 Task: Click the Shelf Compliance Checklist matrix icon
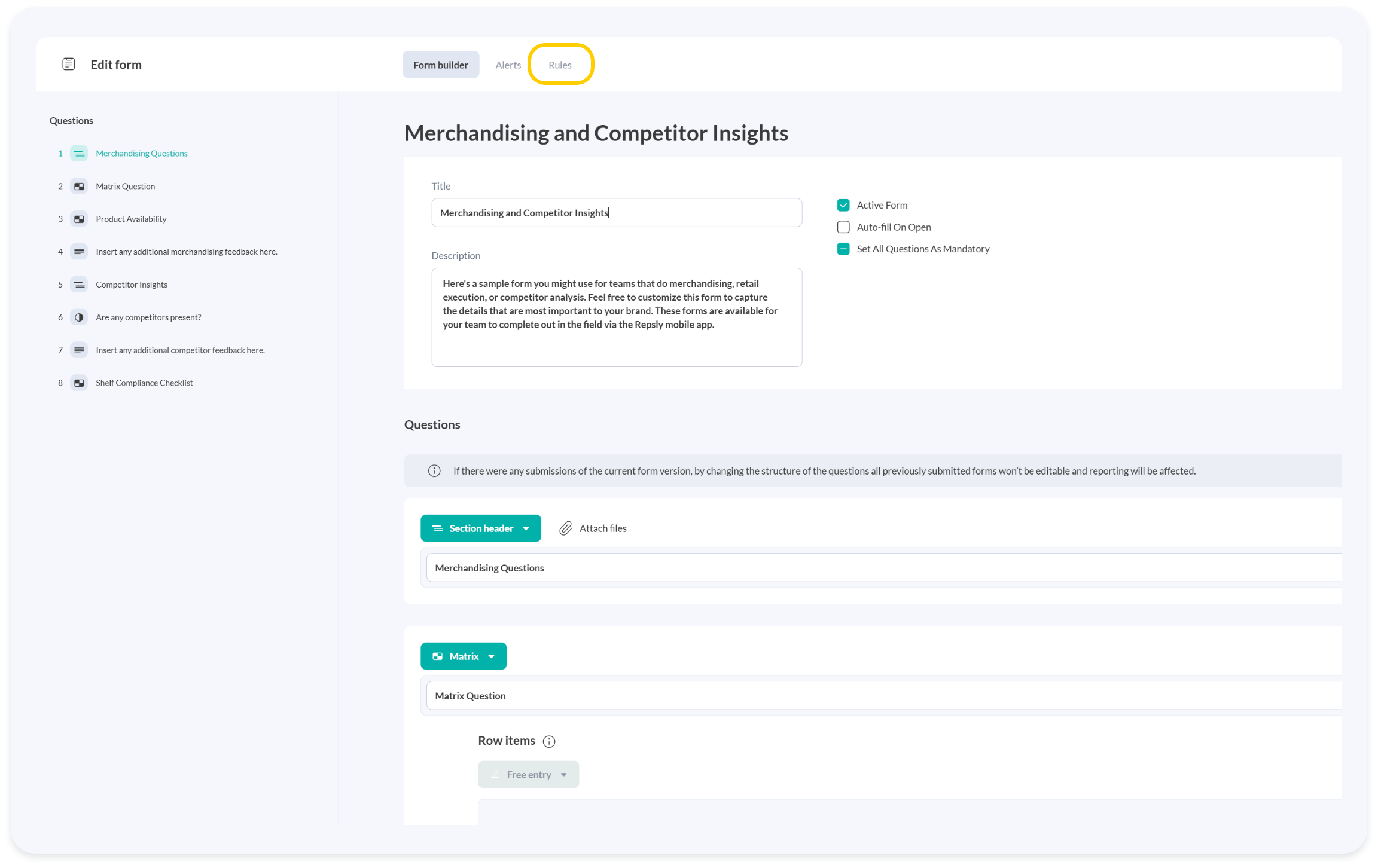click(79, 383)
